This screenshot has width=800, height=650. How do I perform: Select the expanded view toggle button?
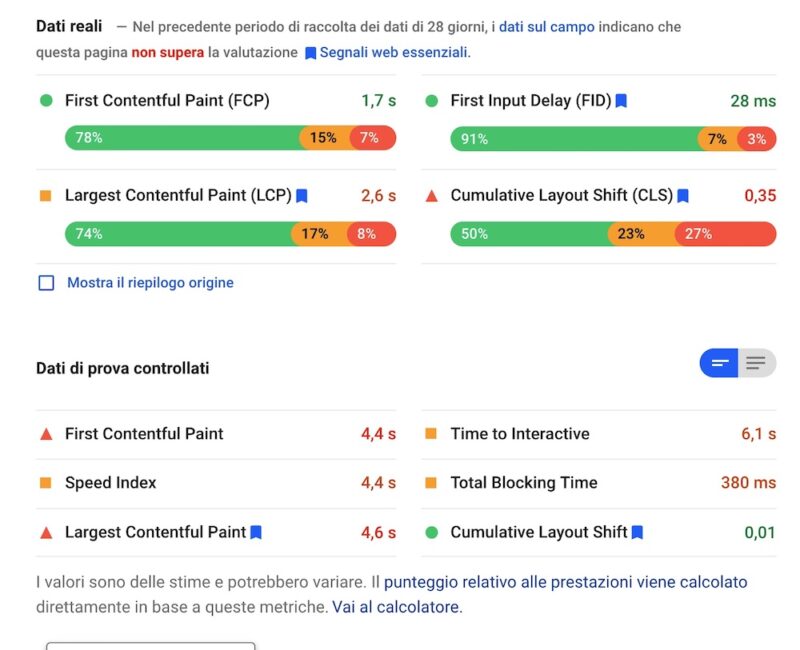(x=756, y=363)
